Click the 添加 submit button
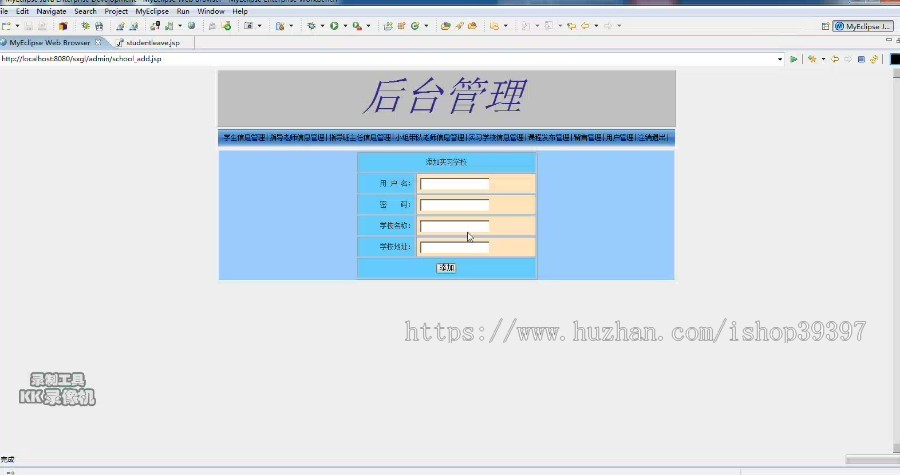This screenshot has height=475, width=900. click(x=447, y=268)
